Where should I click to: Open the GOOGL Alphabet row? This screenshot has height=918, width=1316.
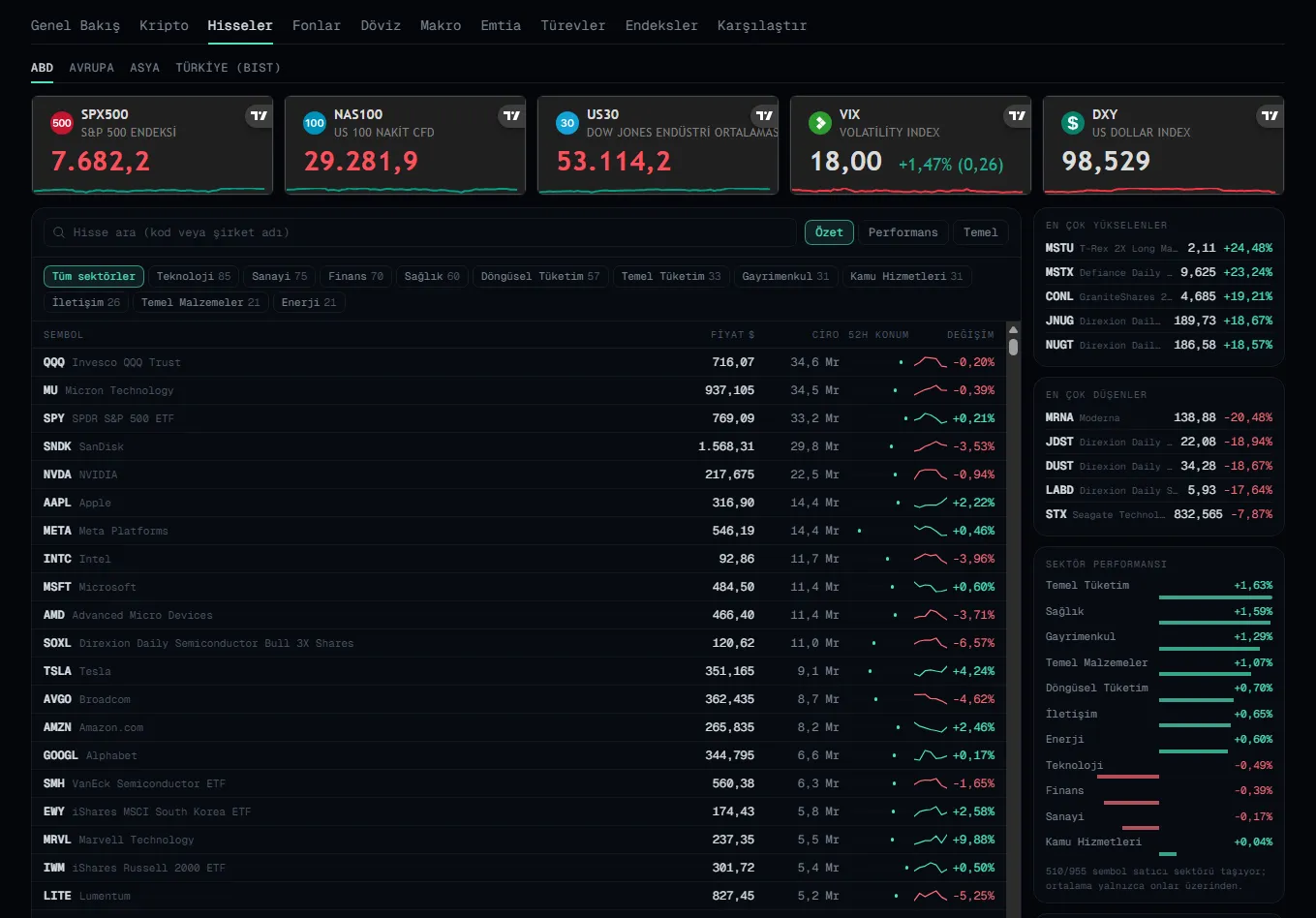[519, 755]
